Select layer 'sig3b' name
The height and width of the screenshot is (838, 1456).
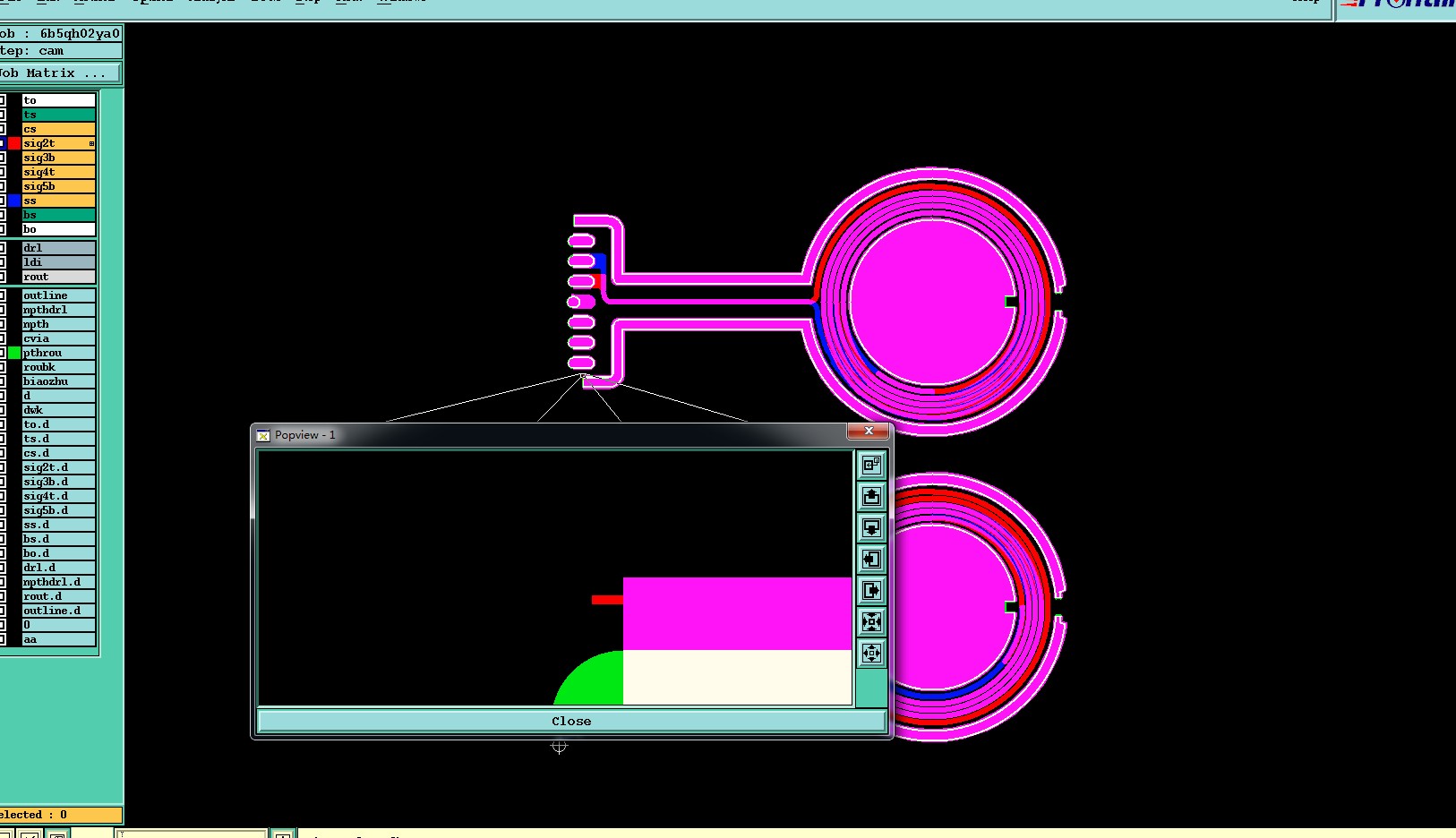(x=58, y=158)
